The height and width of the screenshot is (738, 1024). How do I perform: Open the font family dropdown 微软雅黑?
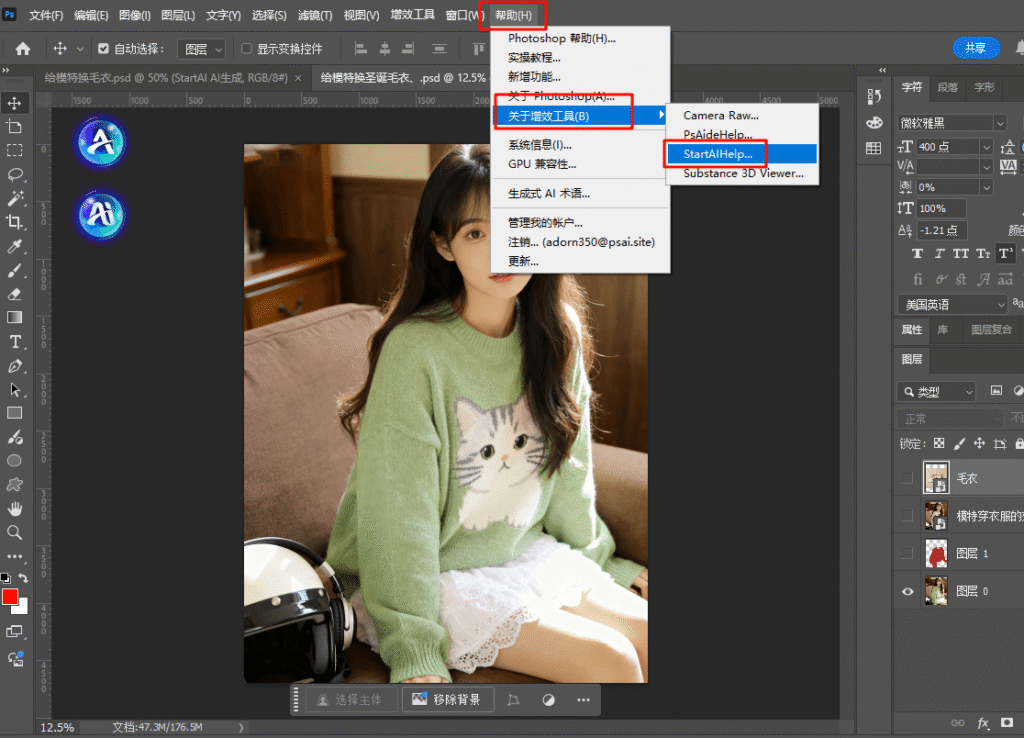952,123
